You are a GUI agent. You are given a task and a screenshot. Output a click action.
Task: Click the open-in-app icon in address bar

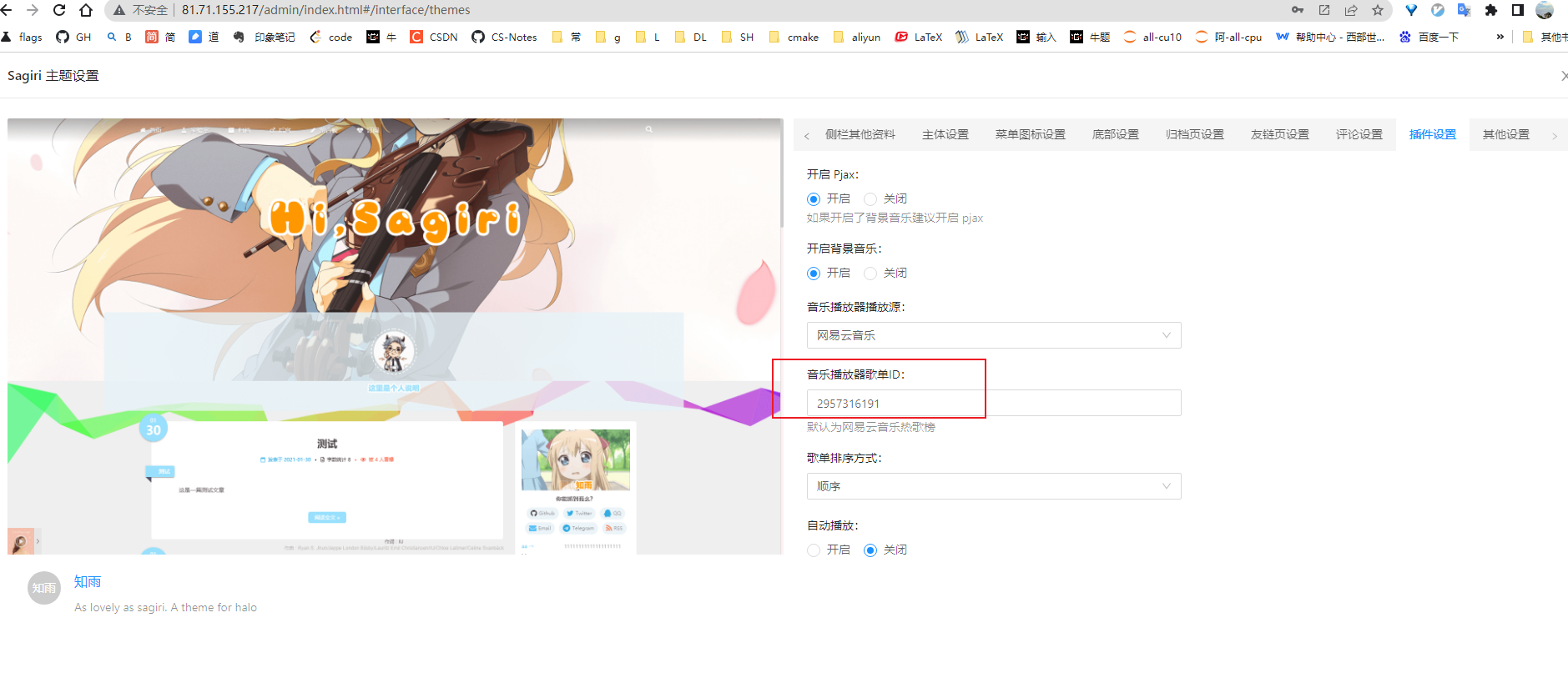(1324, 10)
